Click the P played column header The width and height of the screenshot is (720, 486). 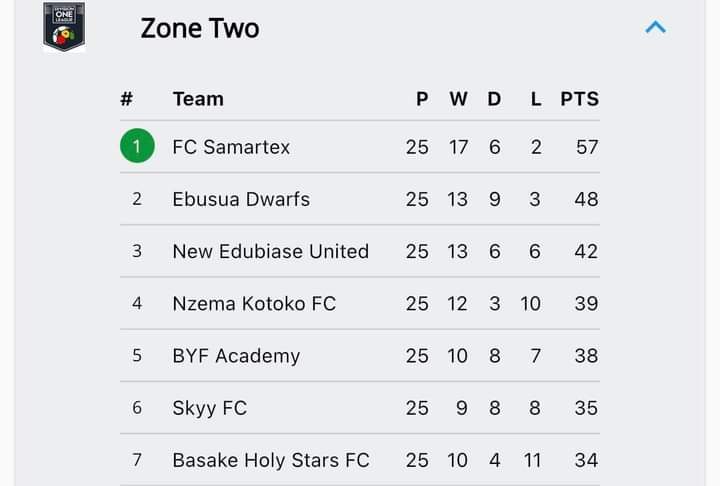pos(422,99)
